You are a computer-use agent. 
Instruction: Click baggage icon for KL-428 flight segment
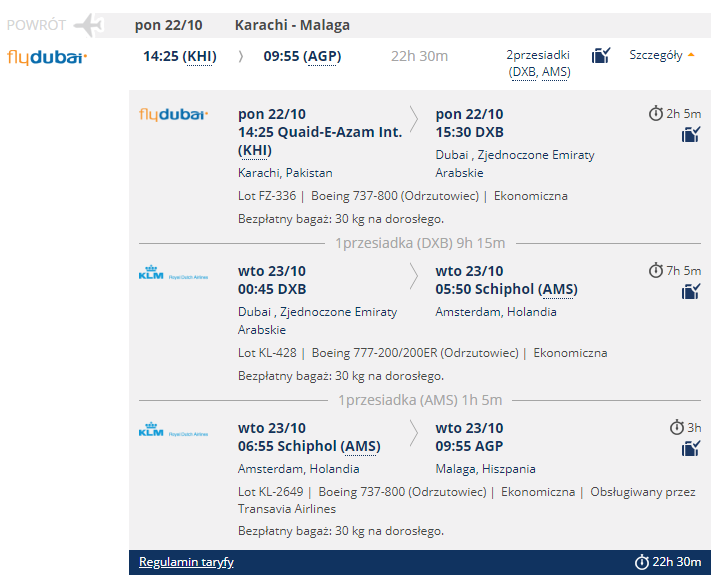tap(691, 291)
